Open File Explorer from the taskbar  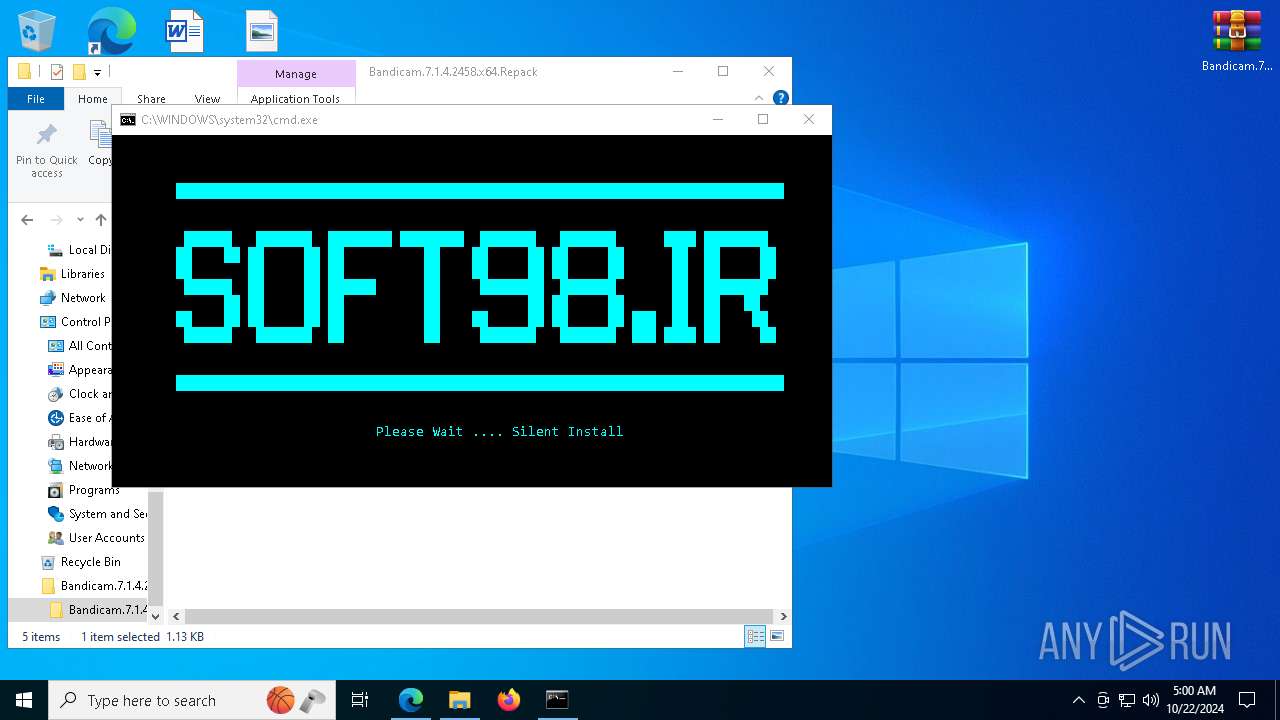click(x=459, y=700)
